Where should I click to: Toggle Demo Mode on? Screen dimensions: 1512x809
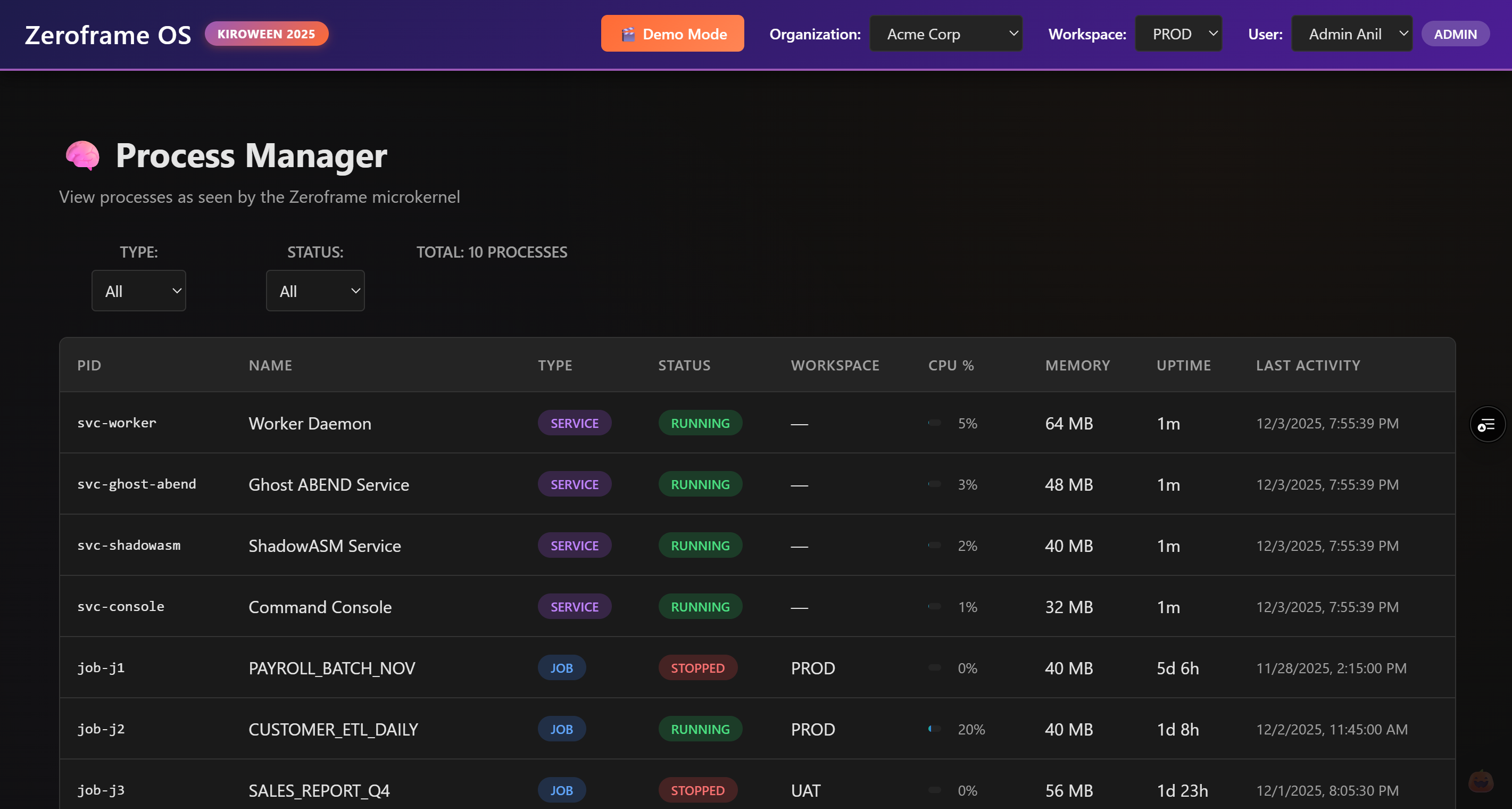[x=684, y=34]
